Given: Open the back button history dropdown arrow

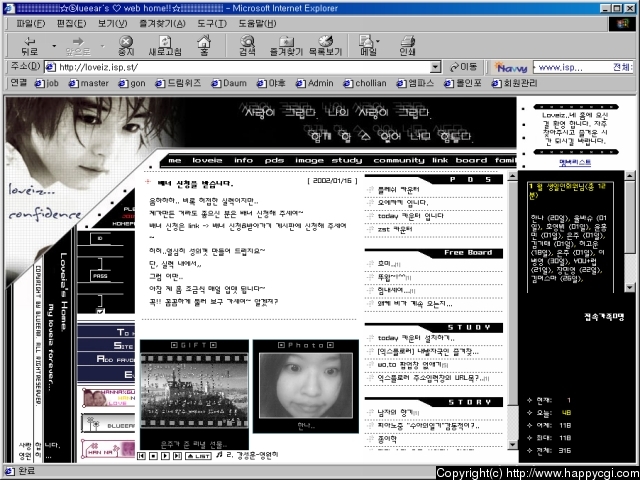Looking at the screenshot, I should tap(54, 46).
